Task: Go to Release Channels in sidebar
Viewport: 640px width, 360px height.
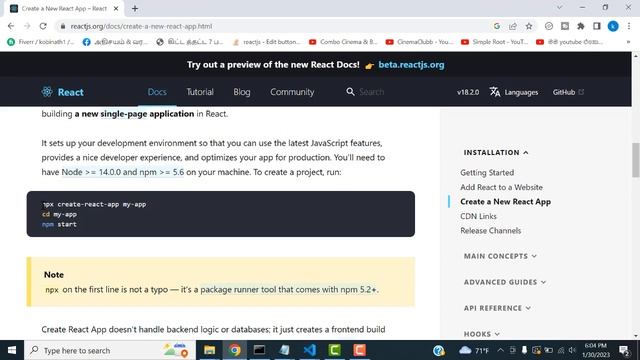Action: pos(491,231)
